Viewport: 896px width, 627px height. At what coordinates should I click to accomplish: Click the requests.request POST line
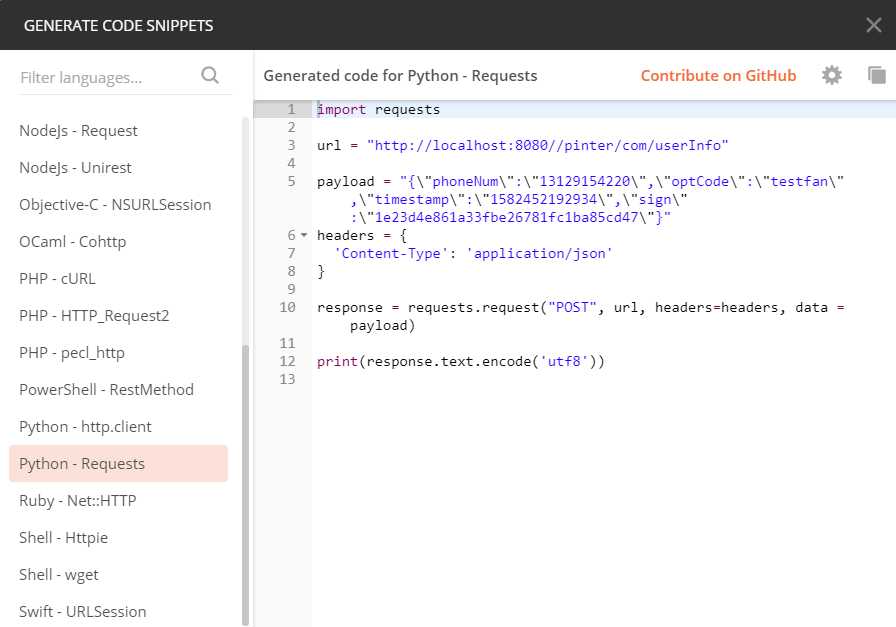(581, 307)
